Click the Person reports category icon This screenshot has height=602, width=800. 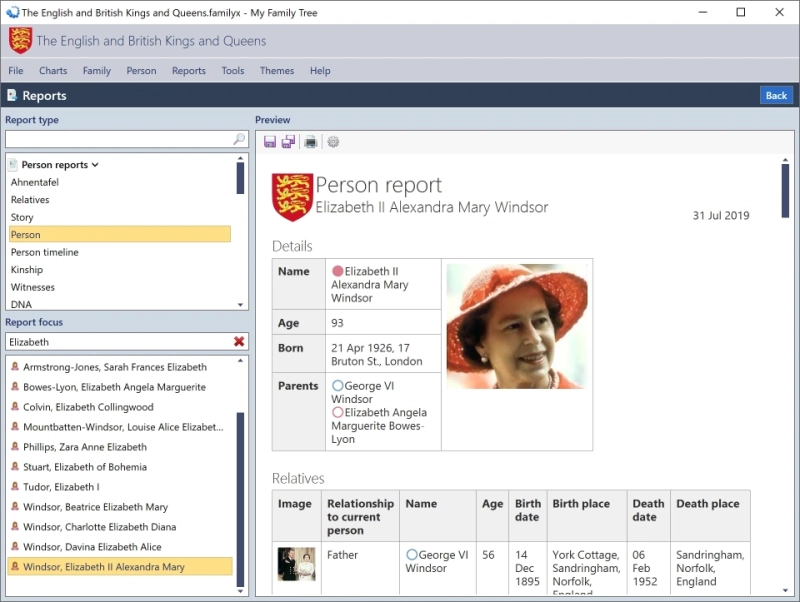pos(13,164)
